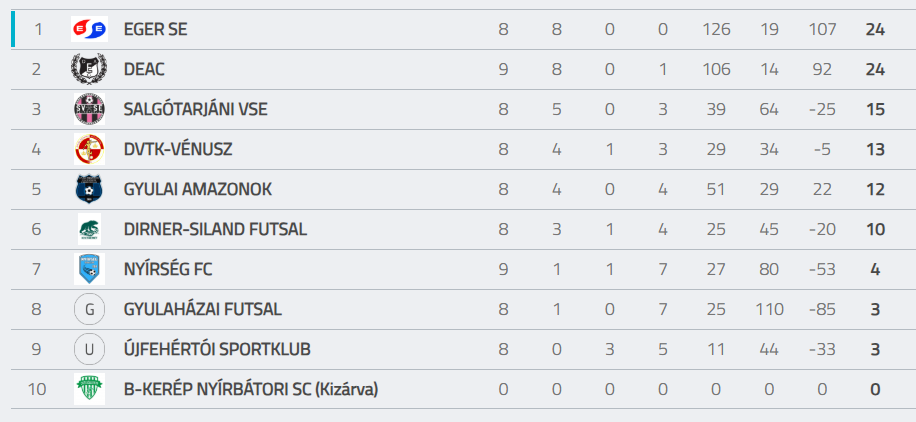Screen dimensions: 916x422
Task: Open GYULAHÁZAI FUTSAL team page
Action: point(202,309)
